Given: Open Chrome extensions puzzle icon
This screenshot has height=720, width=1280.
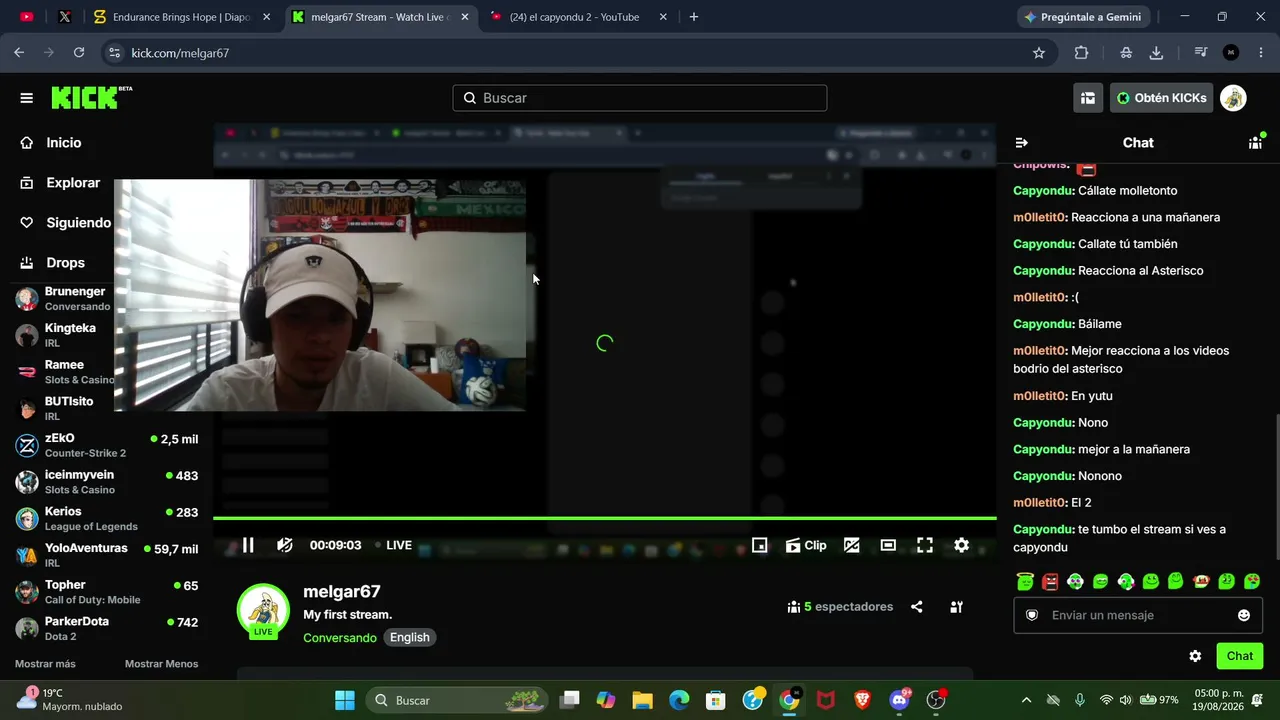Looking at the screenshot, I should pos(1081,53).
